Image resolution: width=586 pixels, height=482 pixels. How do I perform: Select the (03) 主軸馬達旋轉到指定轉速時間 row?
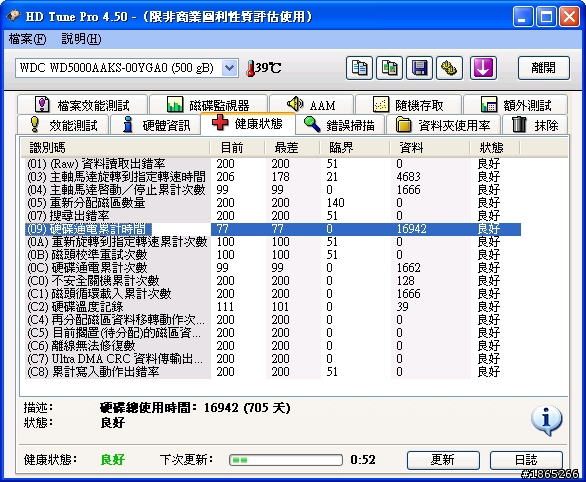pos(273,177)
